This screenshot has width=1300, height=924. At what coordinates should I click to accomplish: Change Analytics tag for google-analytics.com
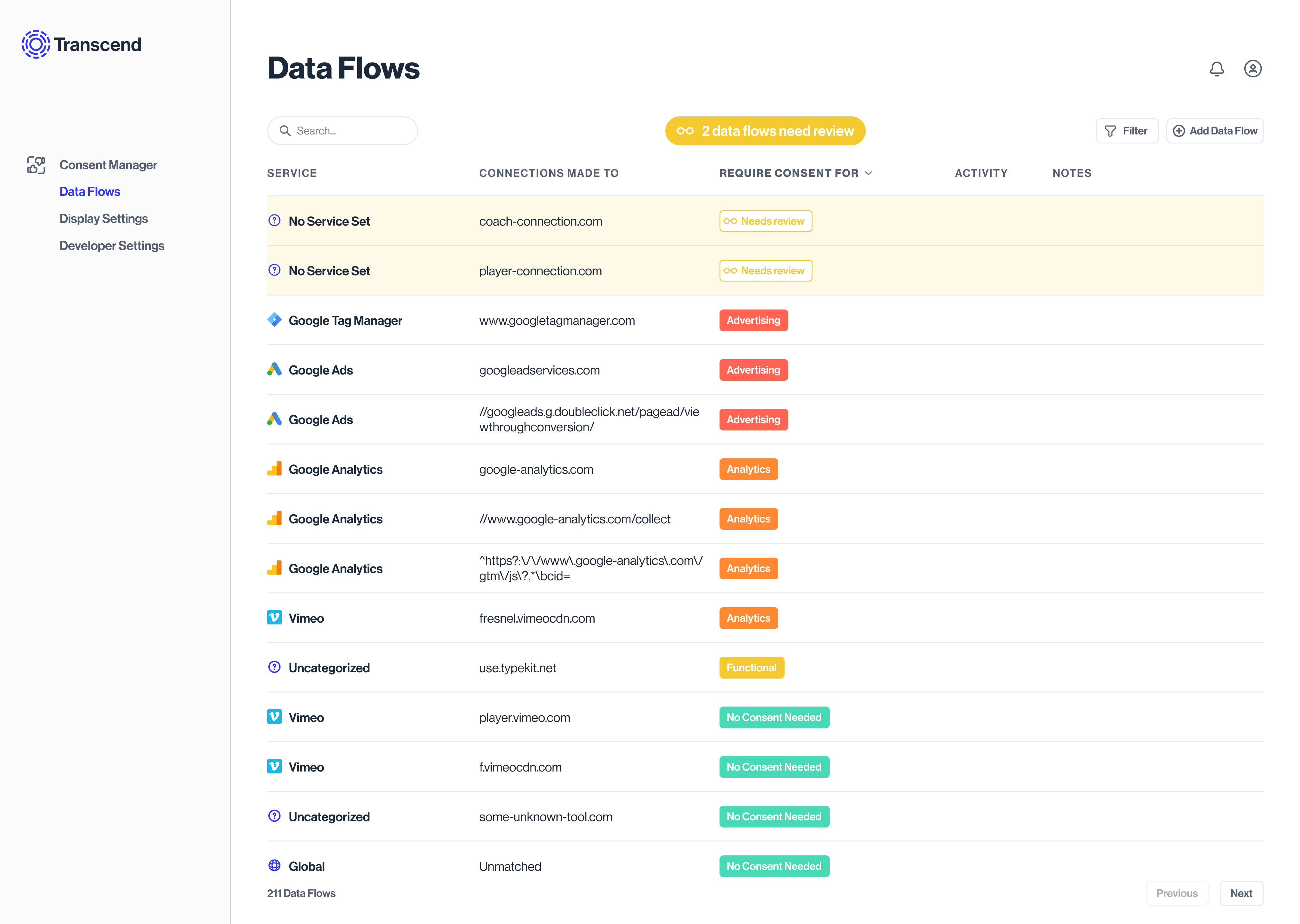click(748, 470)
